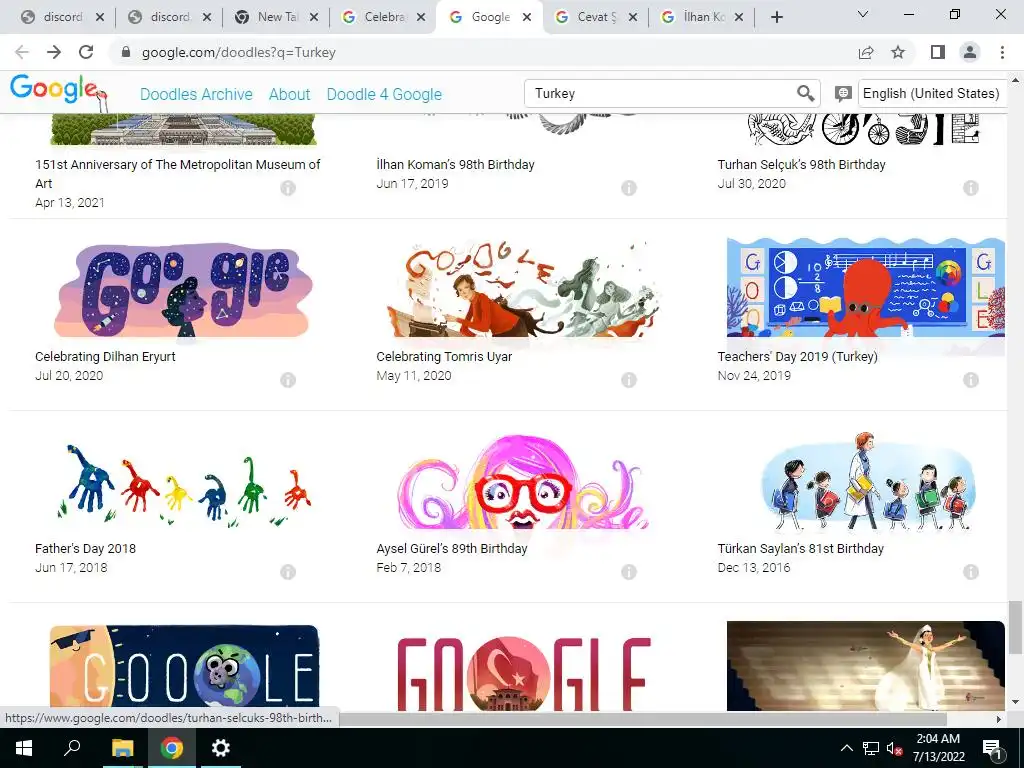This screenshot has width=1024, height=768.
Task: Click the browser forward arrow
Action: (54, 52)
